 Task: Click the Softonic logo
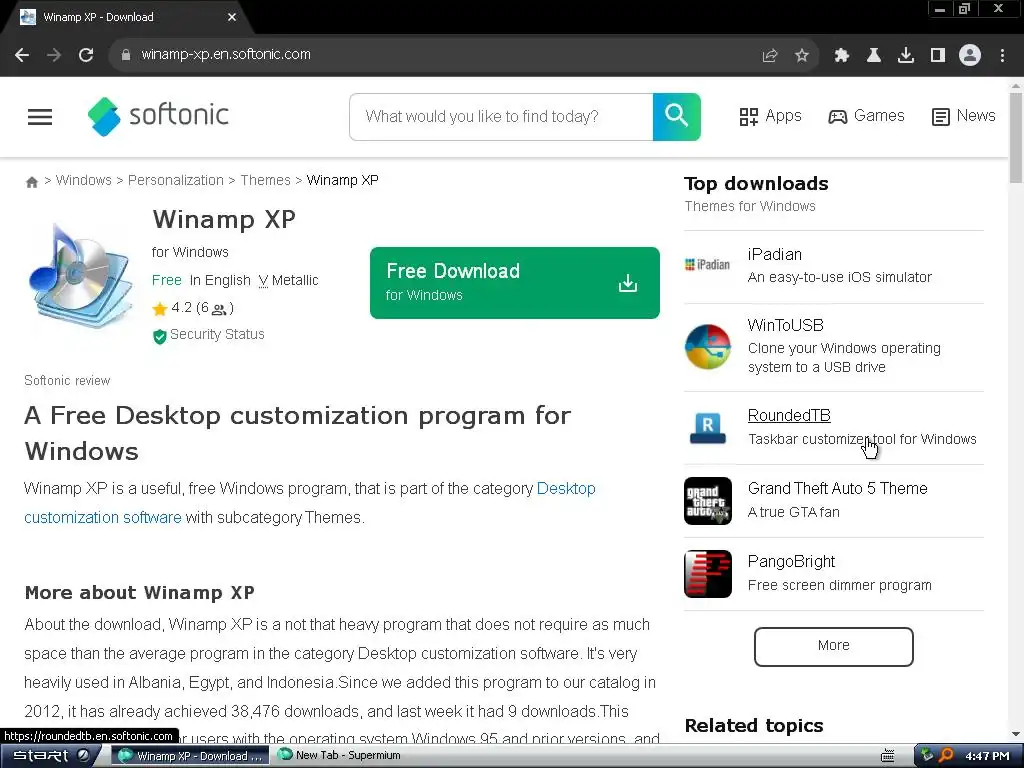click(x=158, y=116)
